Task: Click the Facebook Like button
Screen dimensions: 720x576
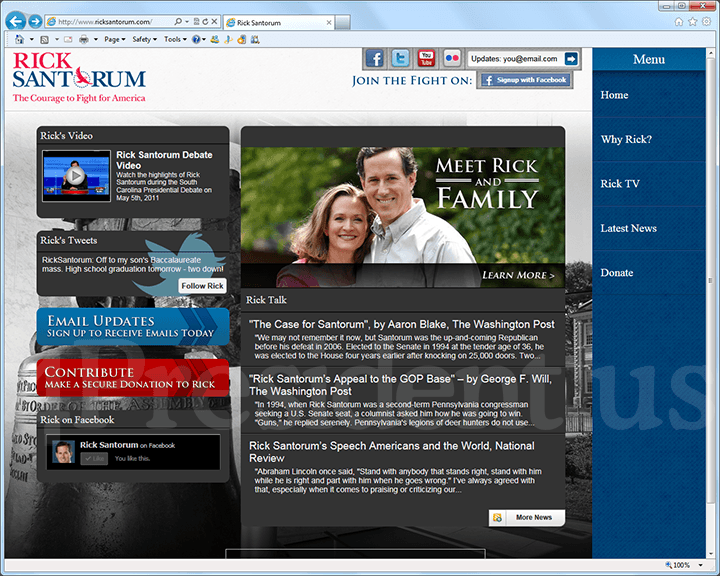Action: (x=94, y=458)
